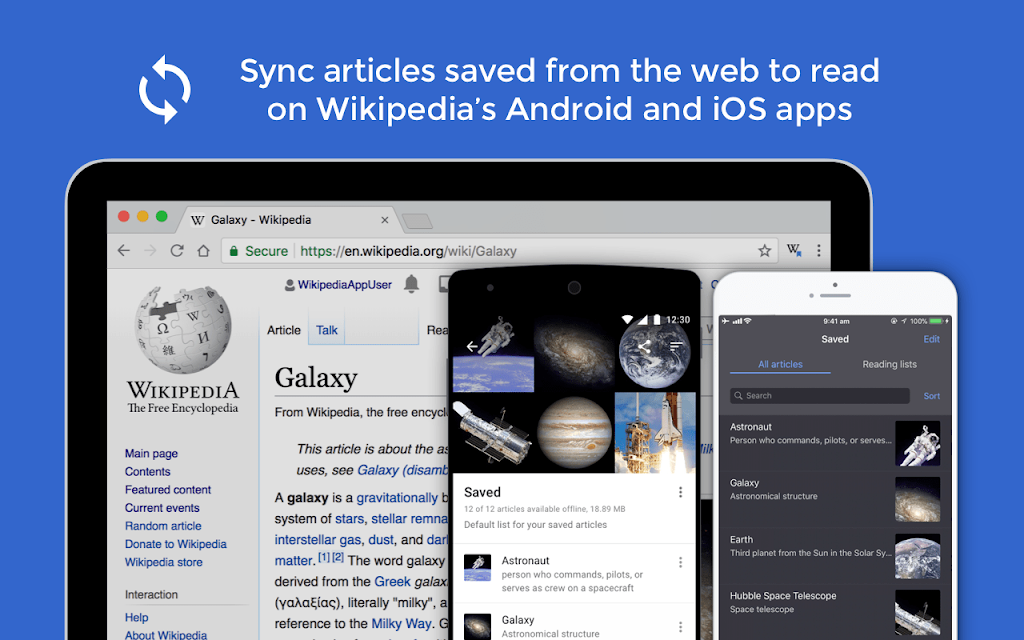Open the About Wikipedia link
Screen dimensions: 1024x640
click(166, 635)
